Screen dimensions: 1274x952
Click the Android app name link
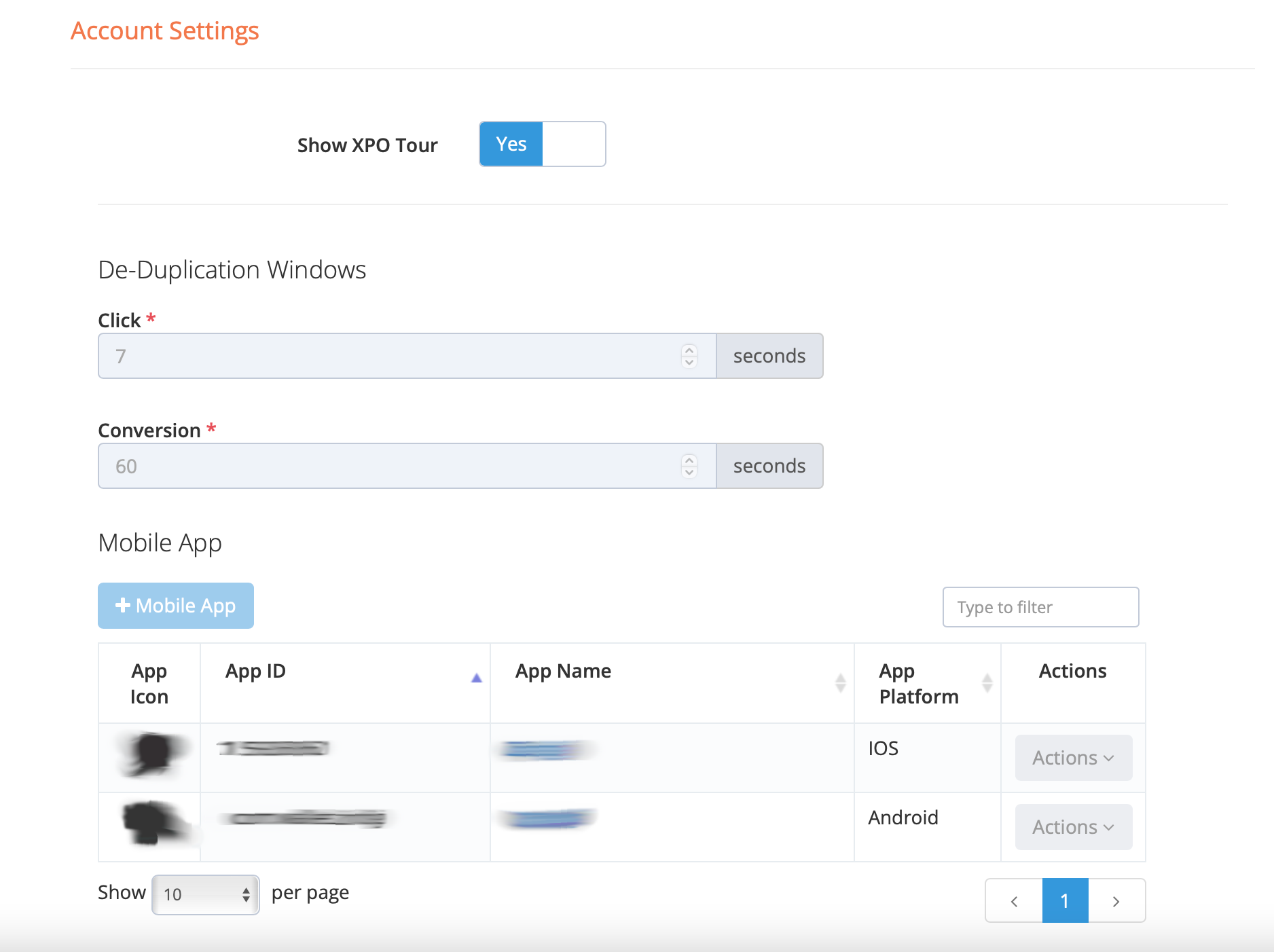click(547, 819)
